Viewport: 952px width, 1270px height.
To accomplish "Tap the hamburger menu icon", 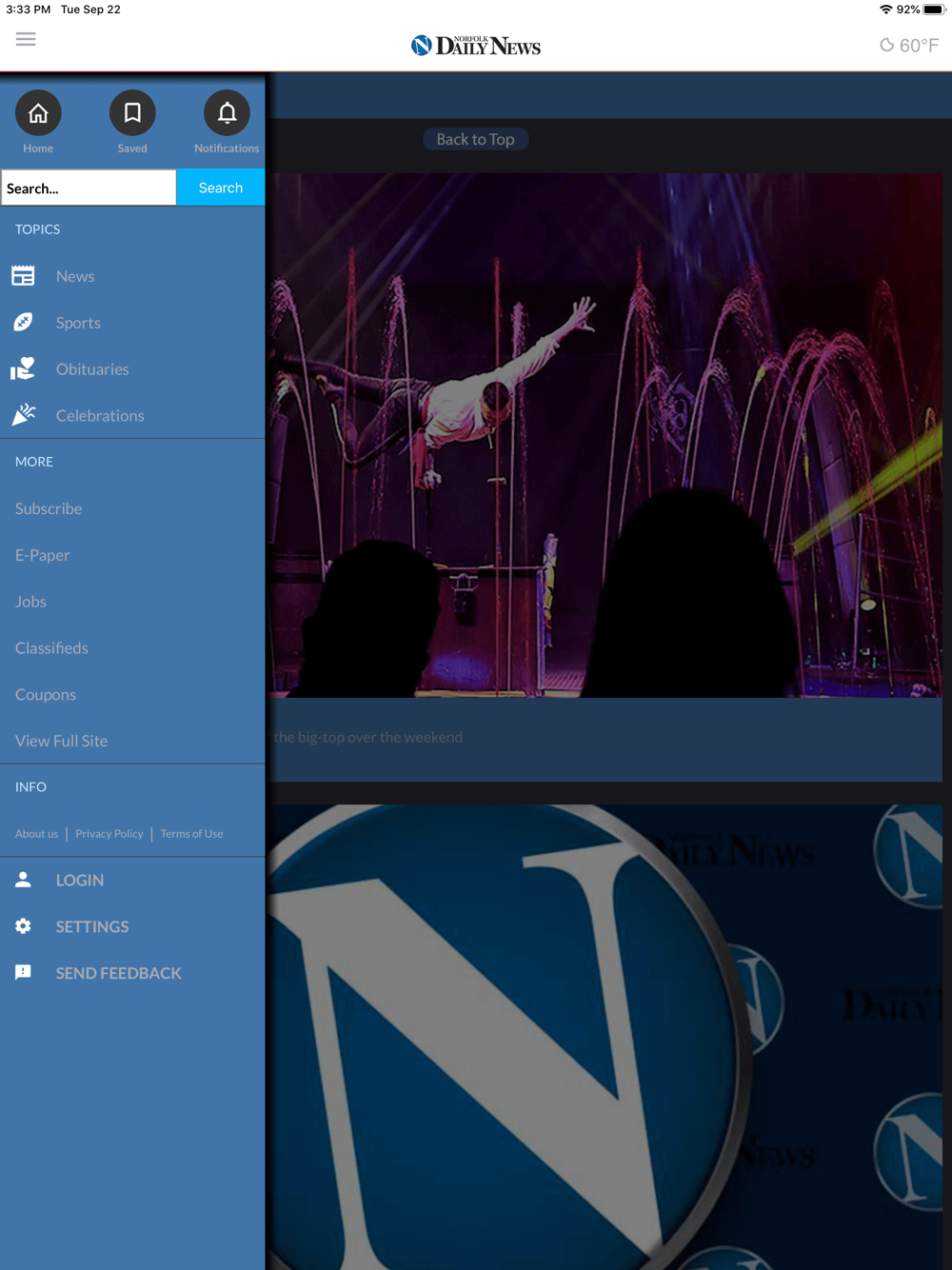I will coord(26,39).
